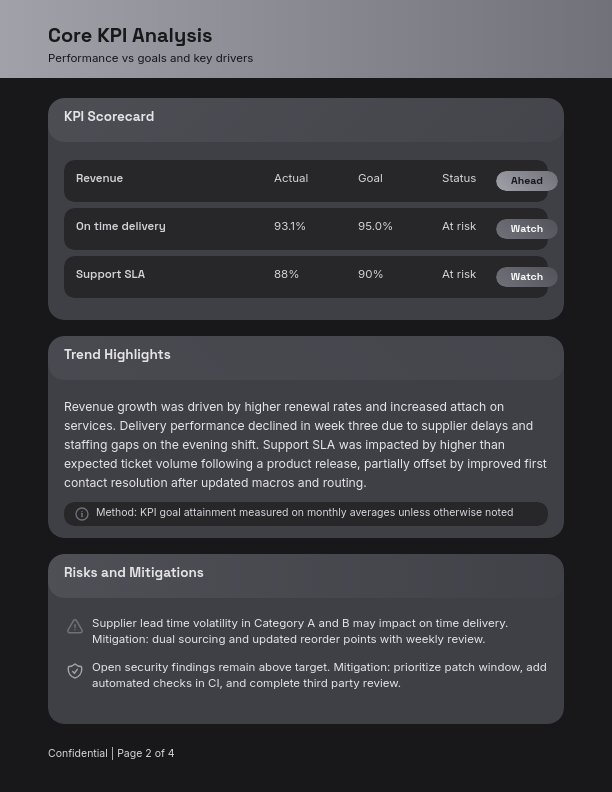Click the Revenue row label
Image resolution: width=612 pixels, height=792 pixels.
coord(99,179)
